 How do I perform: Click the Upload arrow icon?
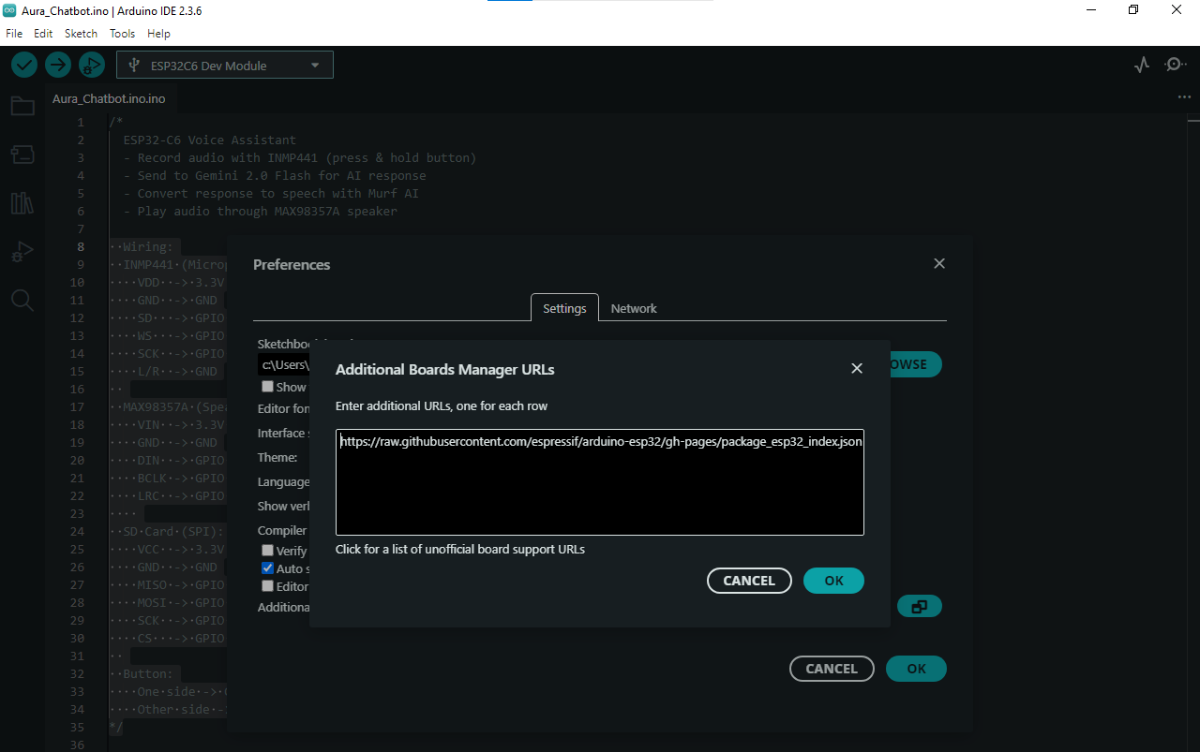(58, 65)
